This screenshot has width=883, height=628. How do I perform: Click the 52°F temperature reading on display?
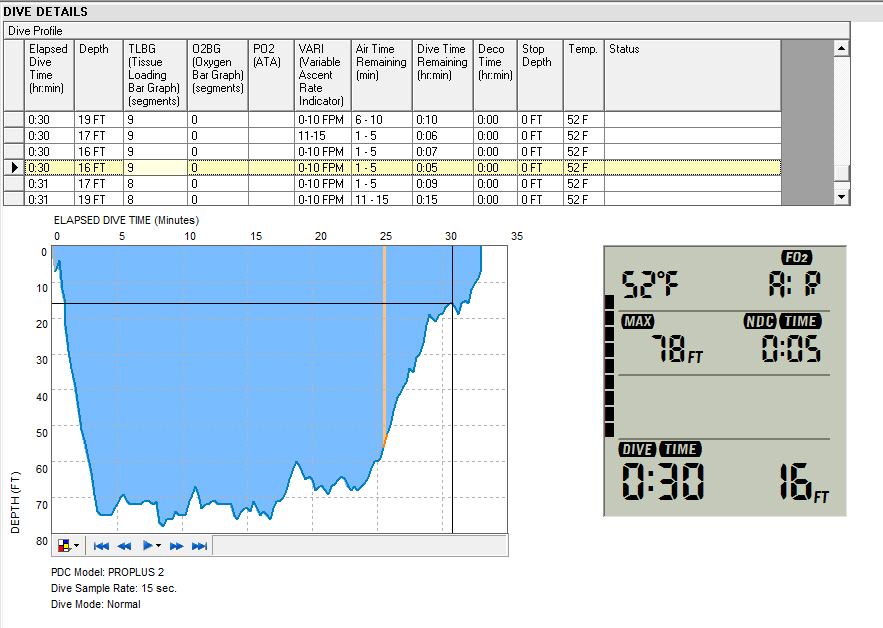tap(650, 284)
